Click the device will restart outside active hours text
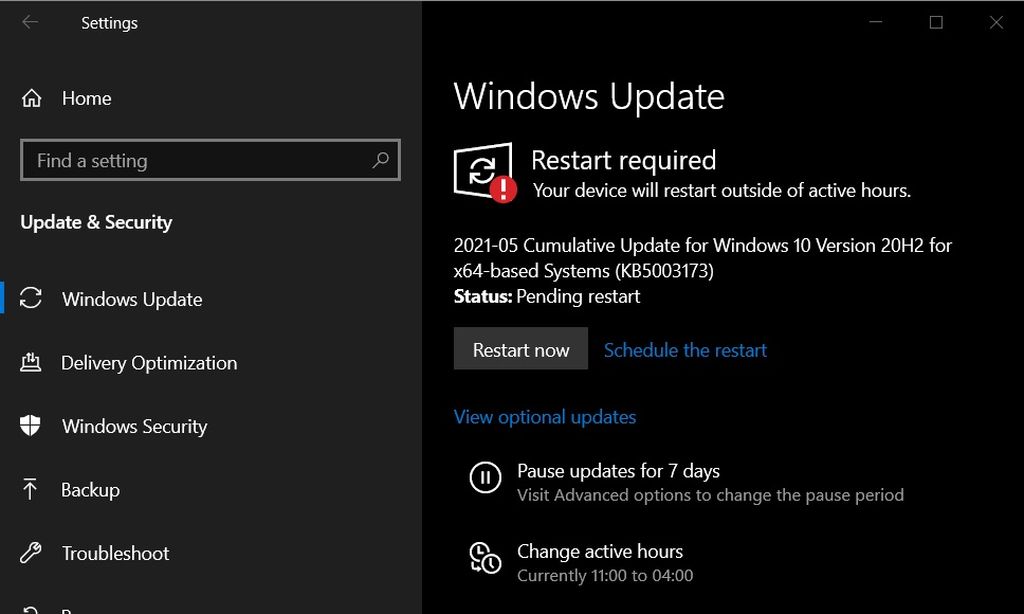The image size is (1024, 614). point(722,190)
